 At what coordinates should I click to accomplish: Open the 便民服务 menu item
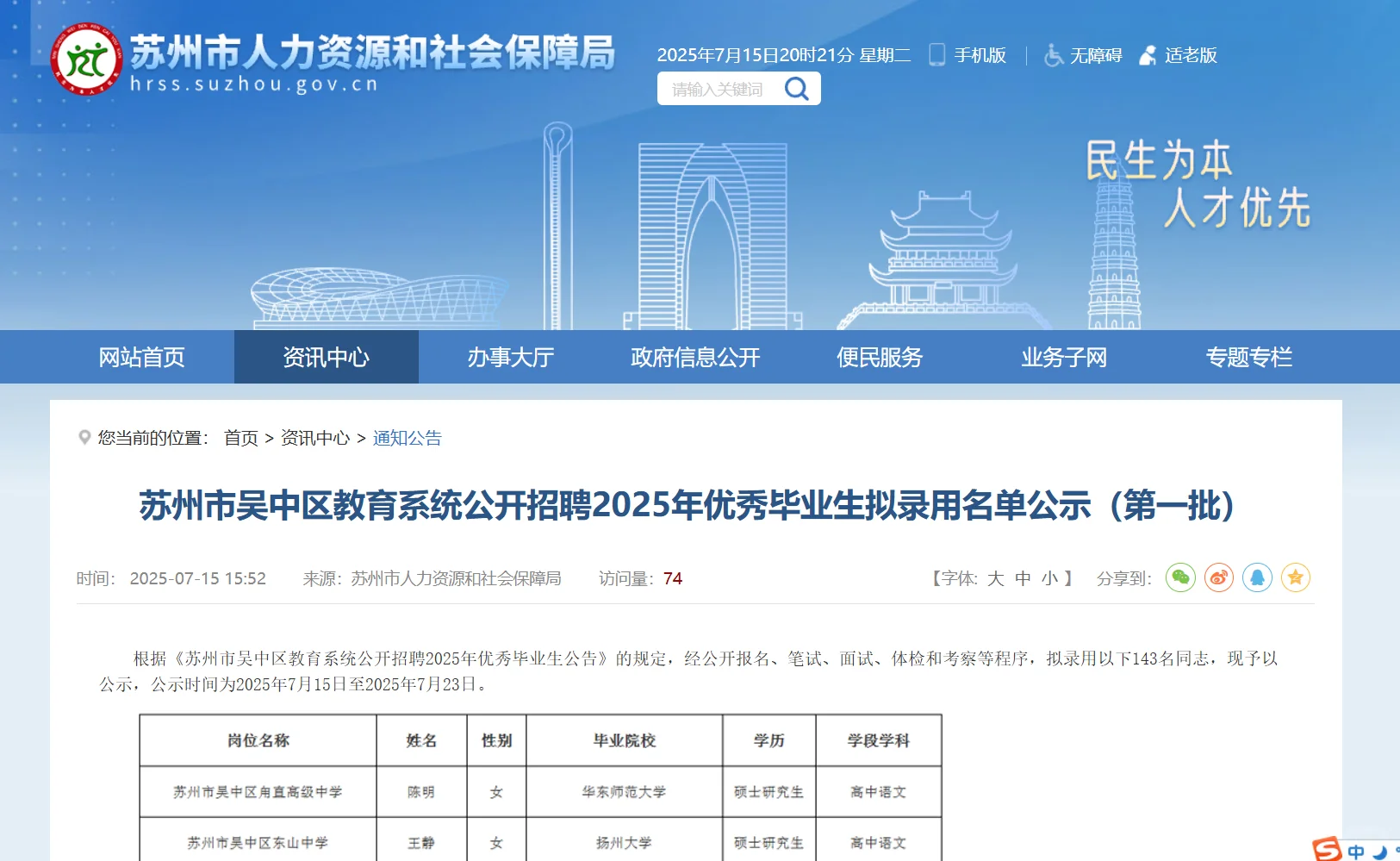[880, 357]
